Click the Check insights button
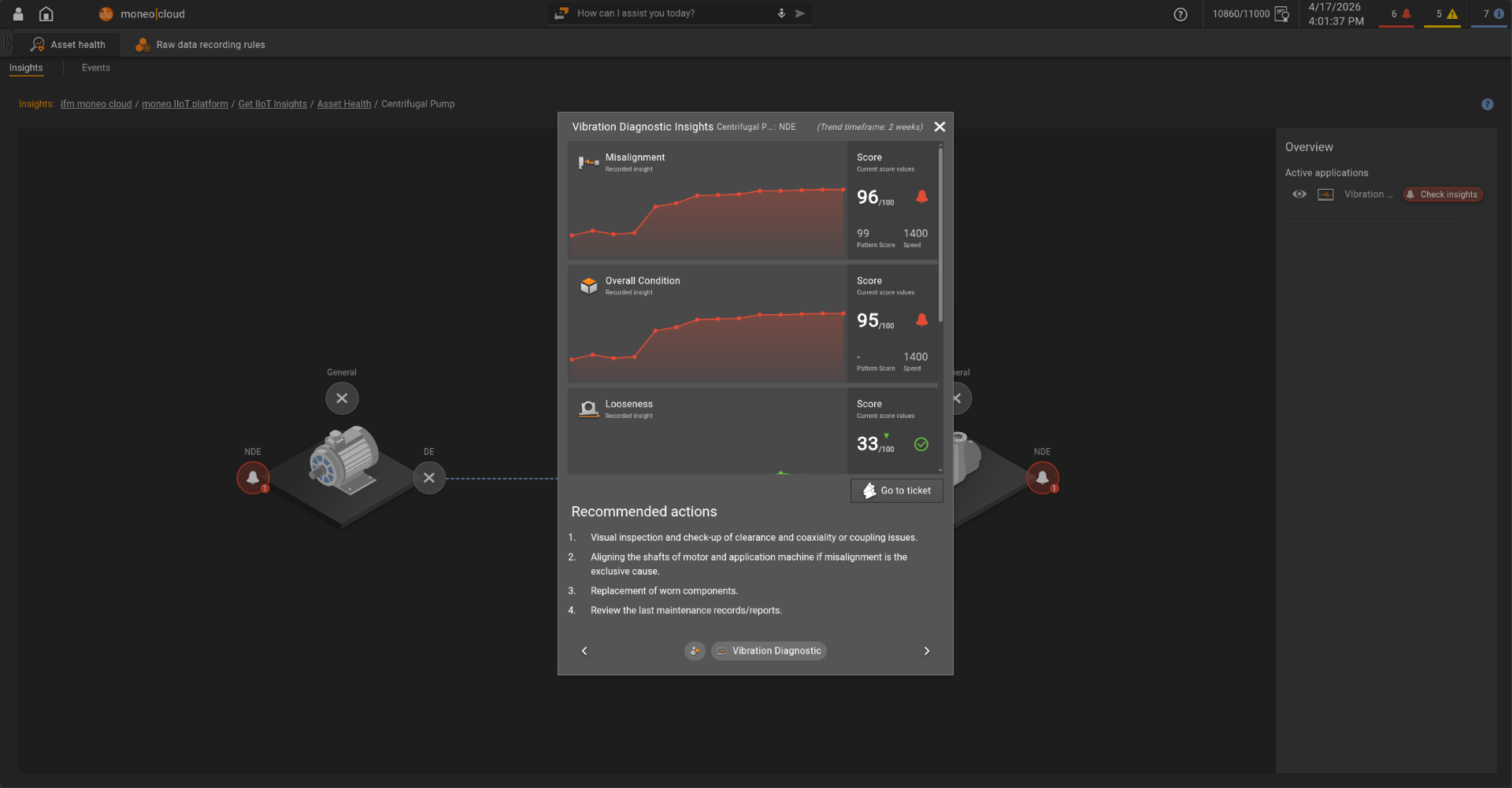This screenshot has height=788, width=1512. (1443, 194)
